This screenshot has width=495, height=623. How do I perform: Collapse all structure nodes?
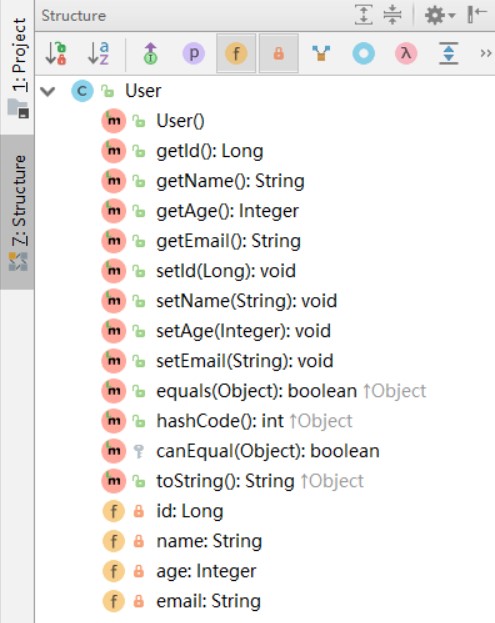pos(393,15)
